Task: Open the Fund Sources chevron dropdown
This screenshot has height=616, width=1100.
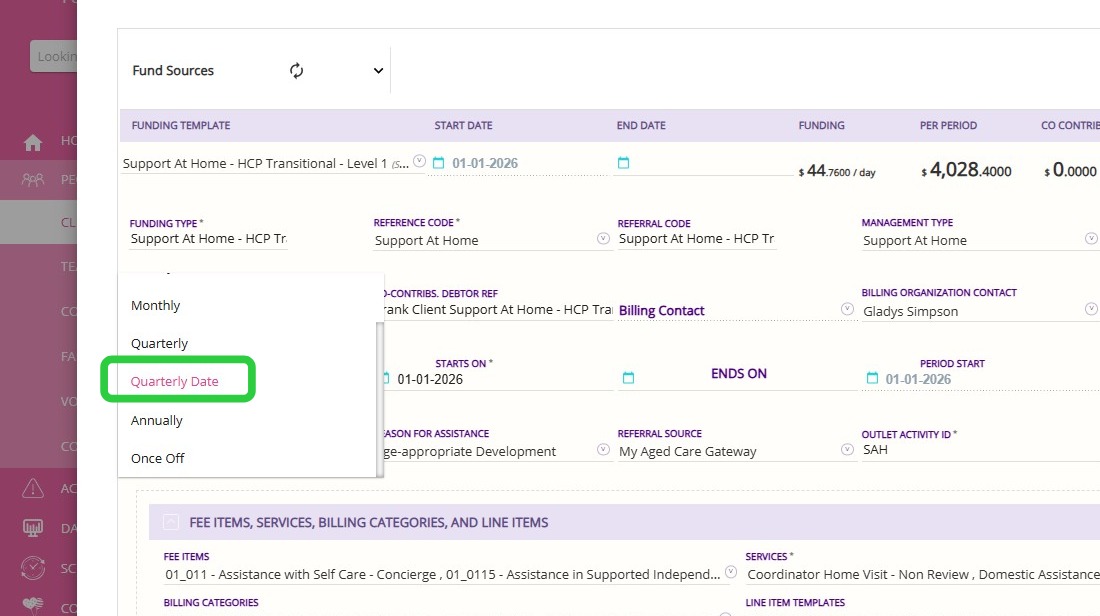Action: pyautogui.click(x=378, y=71)
